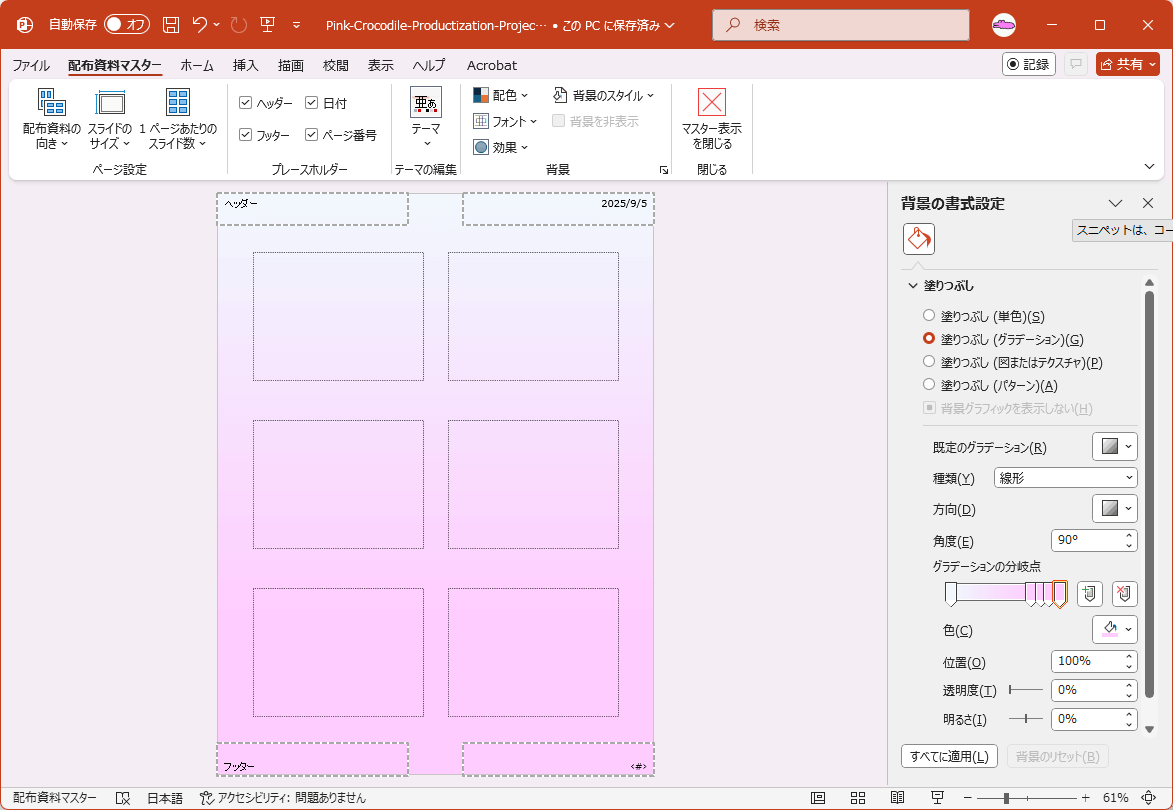Screen dimensions: 1173x810
Task: Open 種類 gradient type combo box
Action: (1065, 477)
